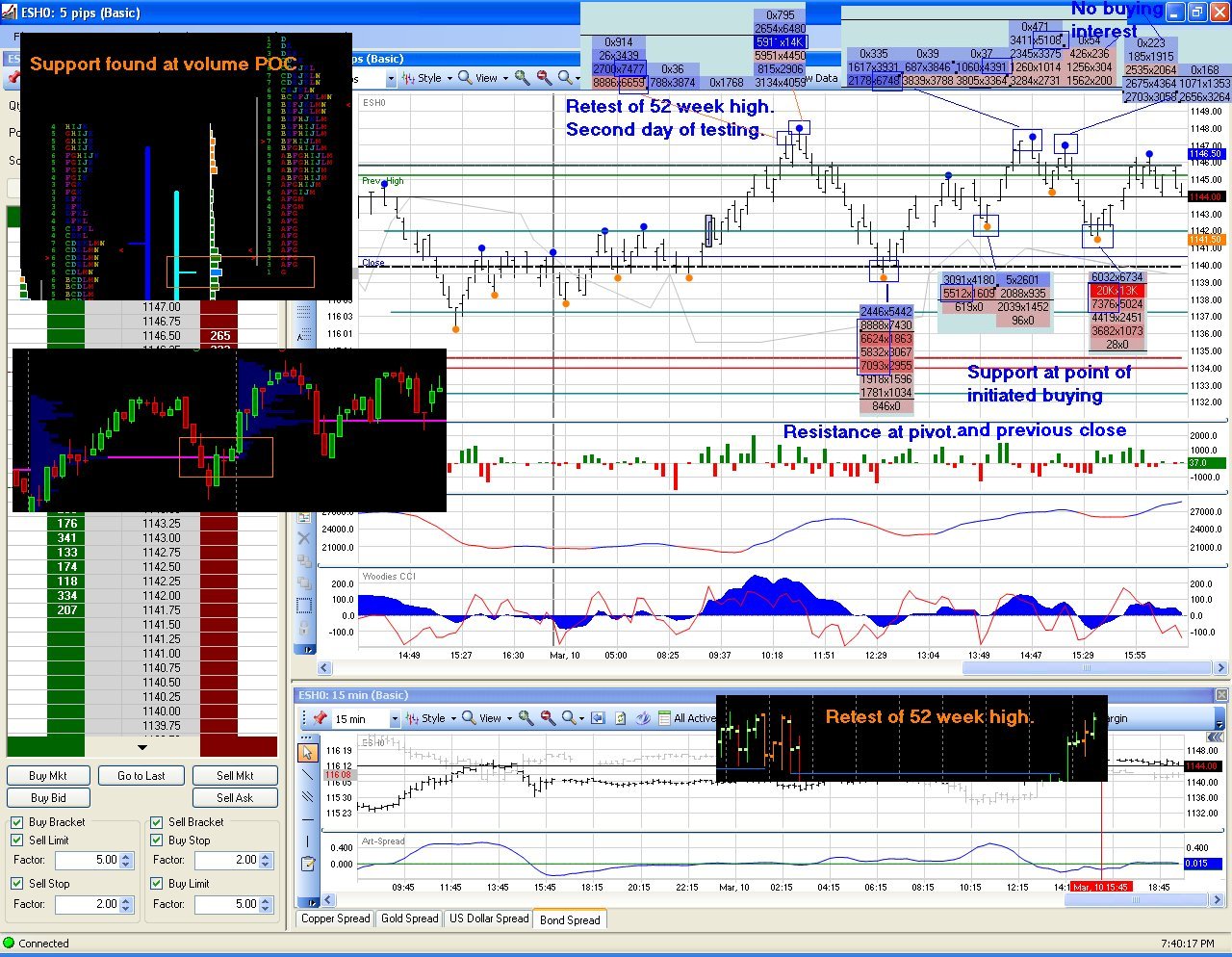
Task: Expand the 15 min toolbar overflow chevron
Action: pyautogui.click(x=1221, y=718)
